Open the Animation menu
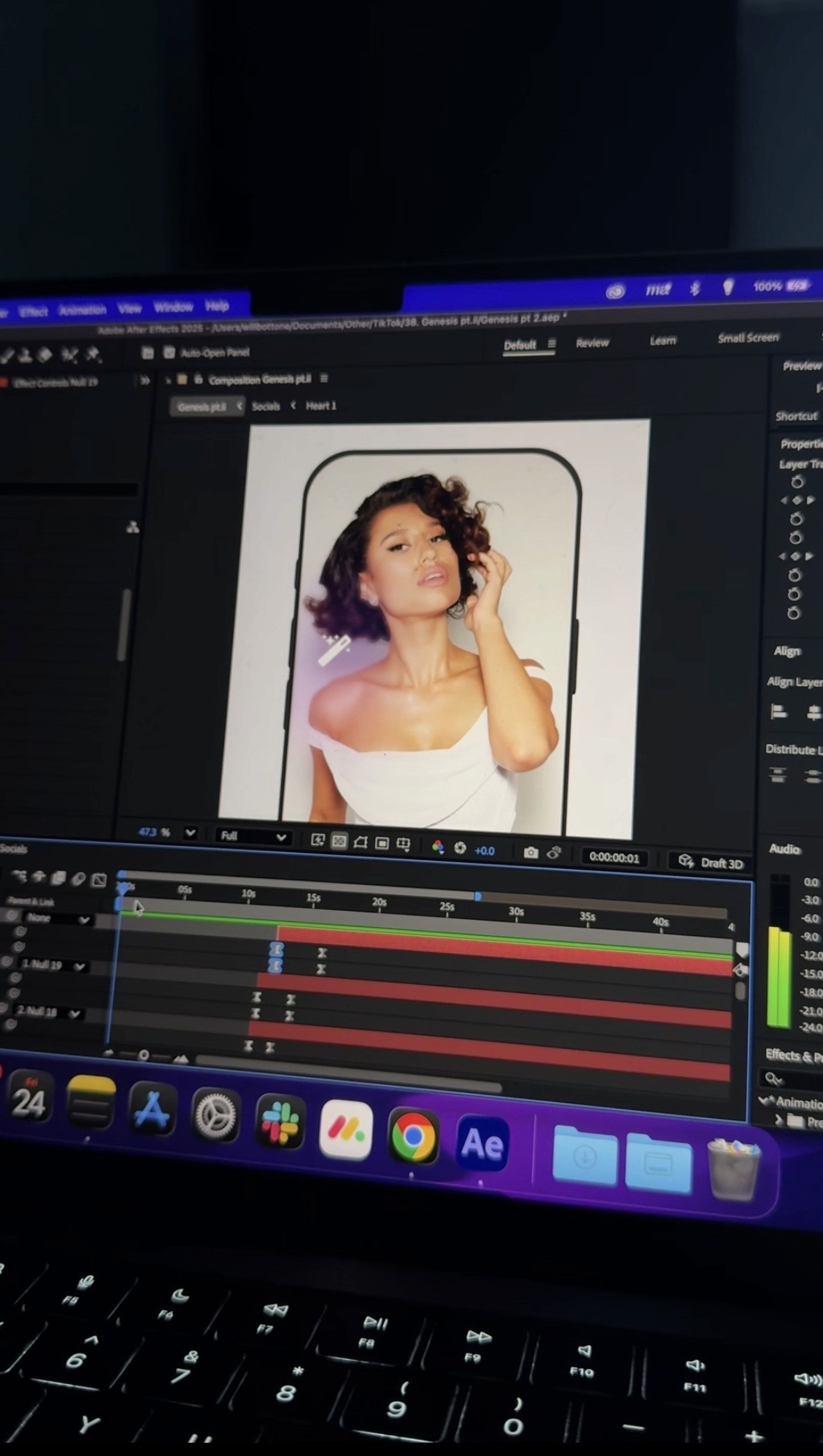The width and height of the screenshot is (823, 1456). click(x=82, y=309)
